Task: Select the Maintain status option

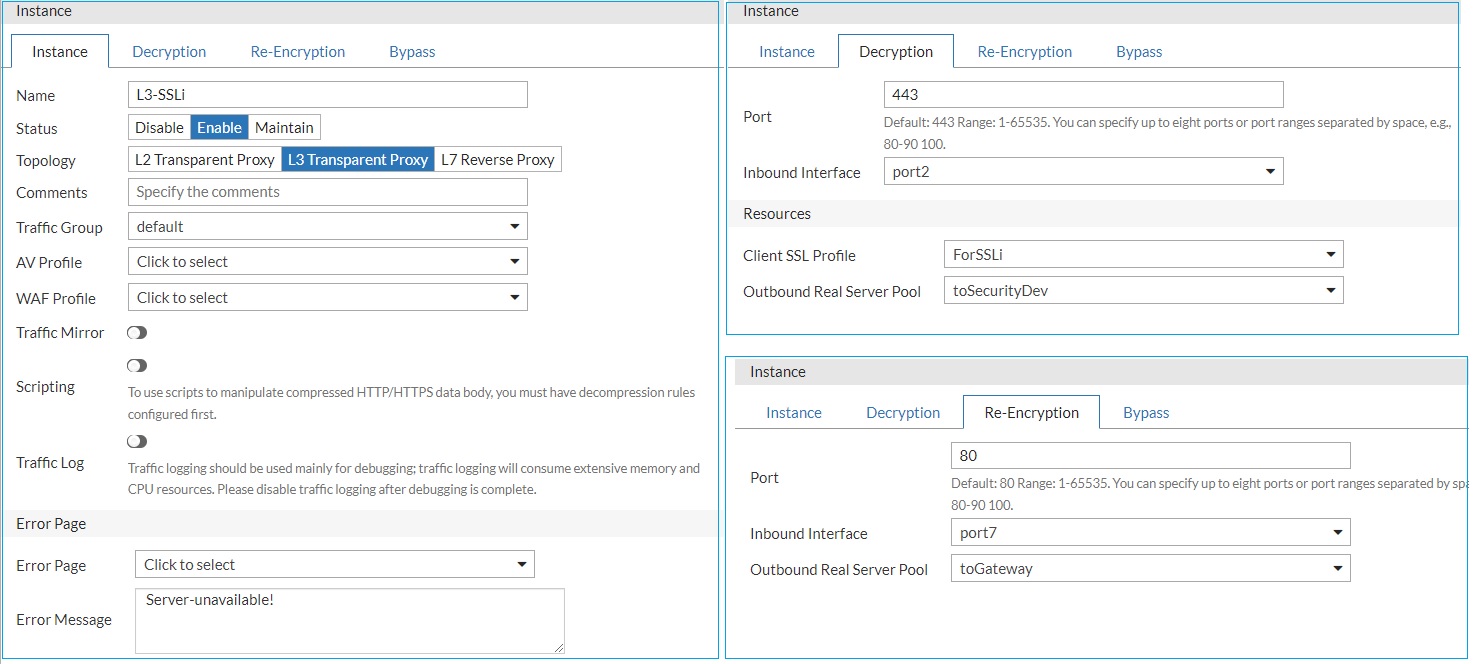Action: 284,128
